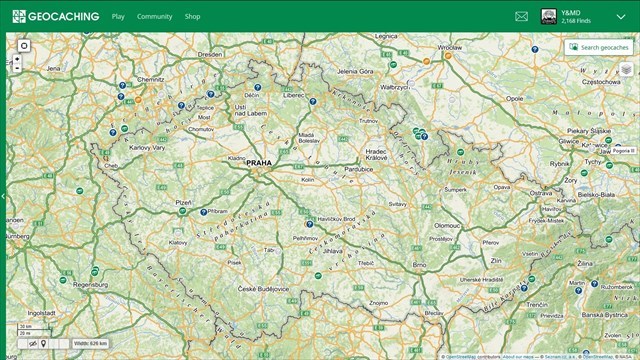Click the Regensburg city label
Screen dimensions: 640x360
pyautogui.click(x=90, y=285)
